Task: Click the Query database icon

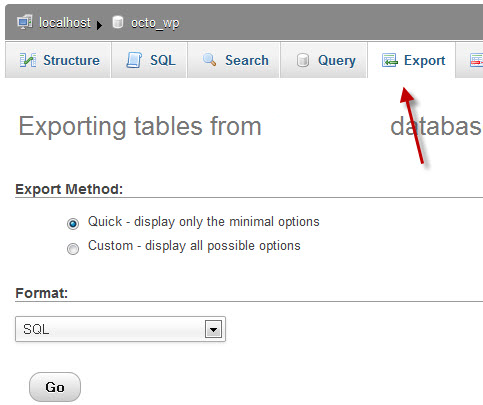Action: point(303,60)
